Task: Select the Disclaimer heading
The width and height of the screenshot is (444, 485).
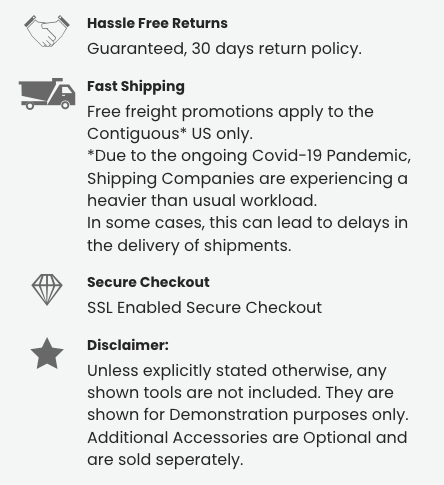Action: [128, 345]
